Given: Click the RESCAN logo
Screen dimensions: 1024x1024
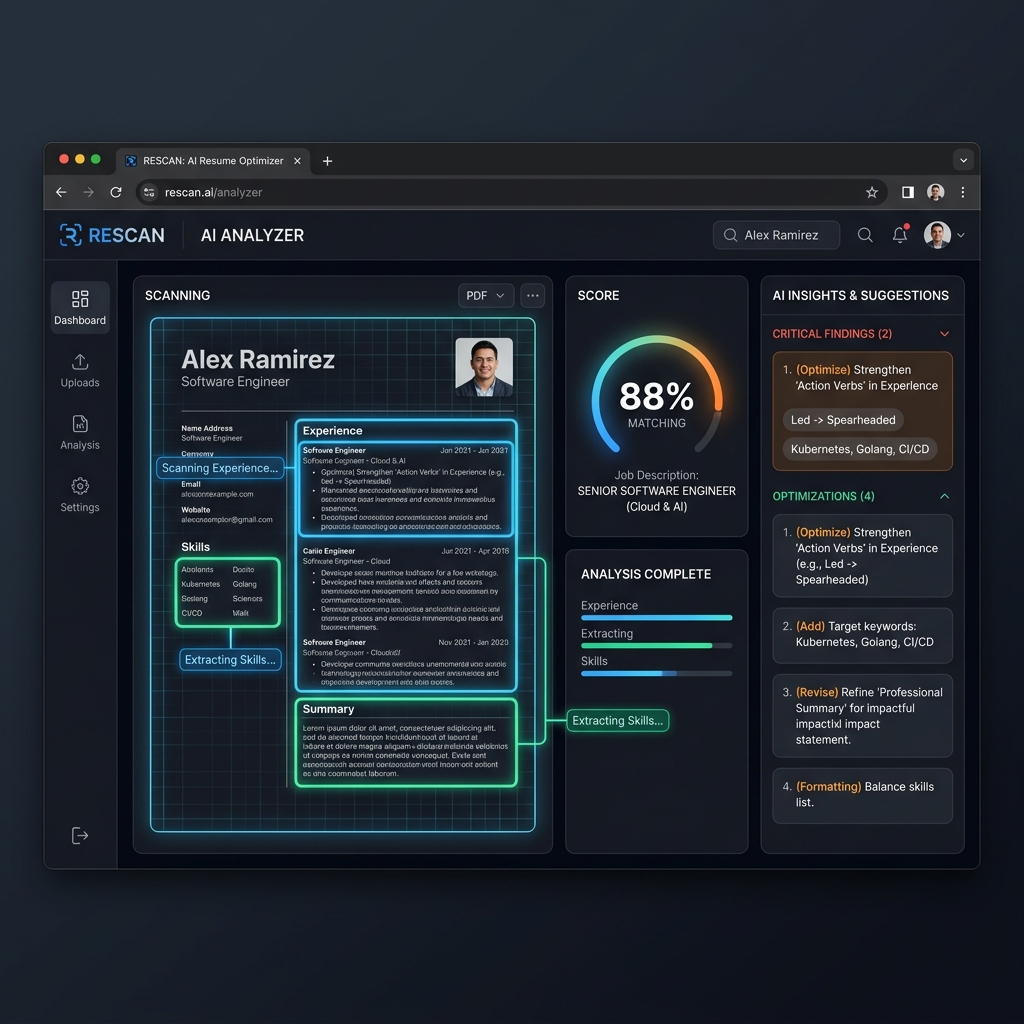Looking at the screenshot, I should tap(112, 235).
